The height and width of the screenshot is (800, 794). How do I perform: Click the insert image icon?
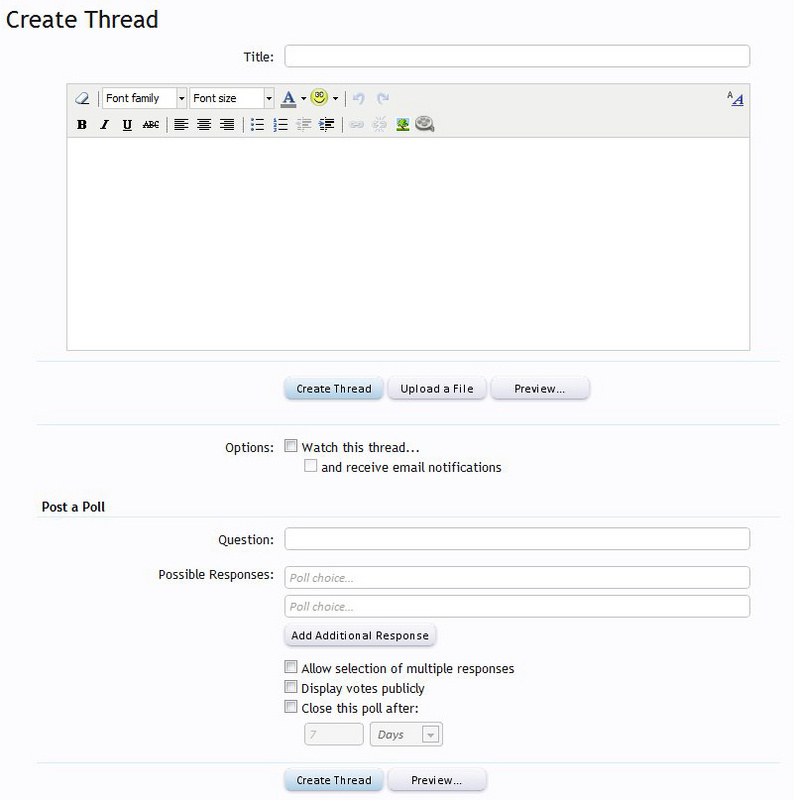[403, 125]
